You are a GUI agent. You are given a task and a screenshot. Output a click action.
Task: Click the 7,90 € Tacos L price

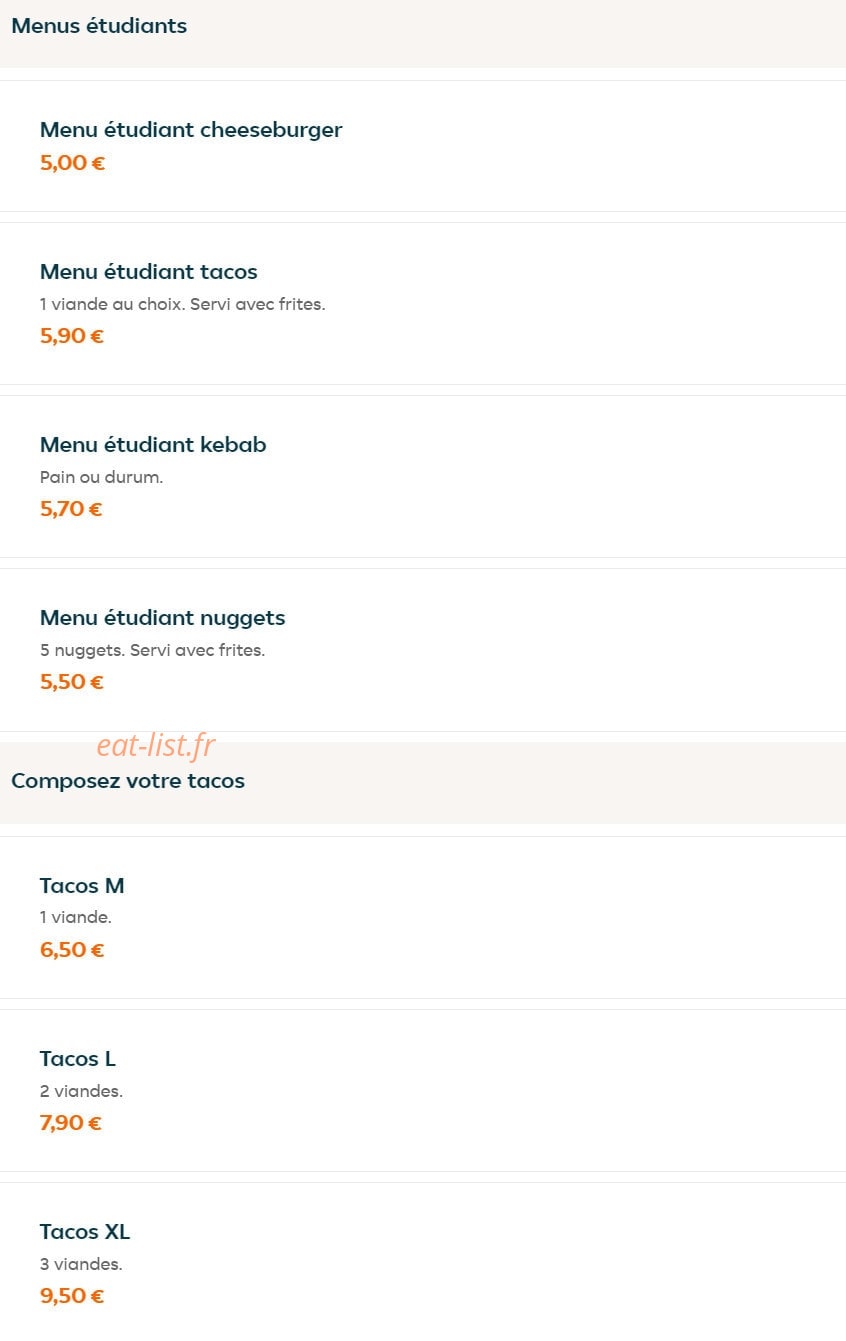coord(71,1123)
